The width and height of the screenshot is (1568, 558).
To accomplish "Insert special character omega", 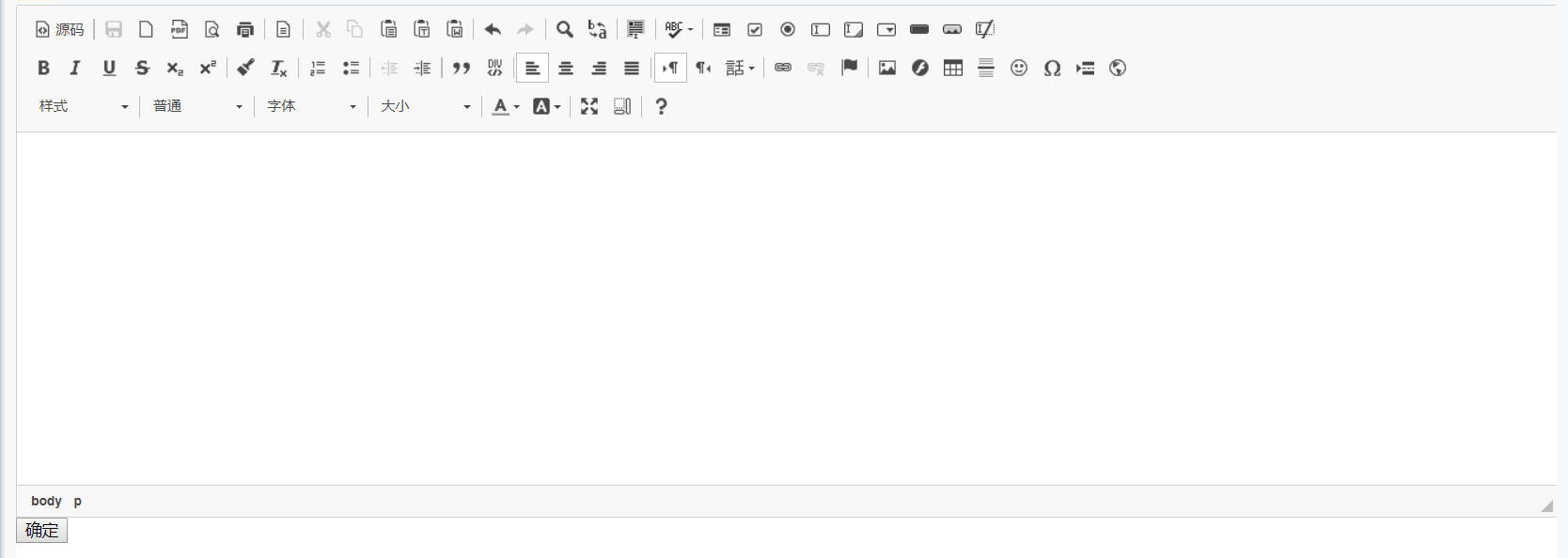I will [1053, 69].
